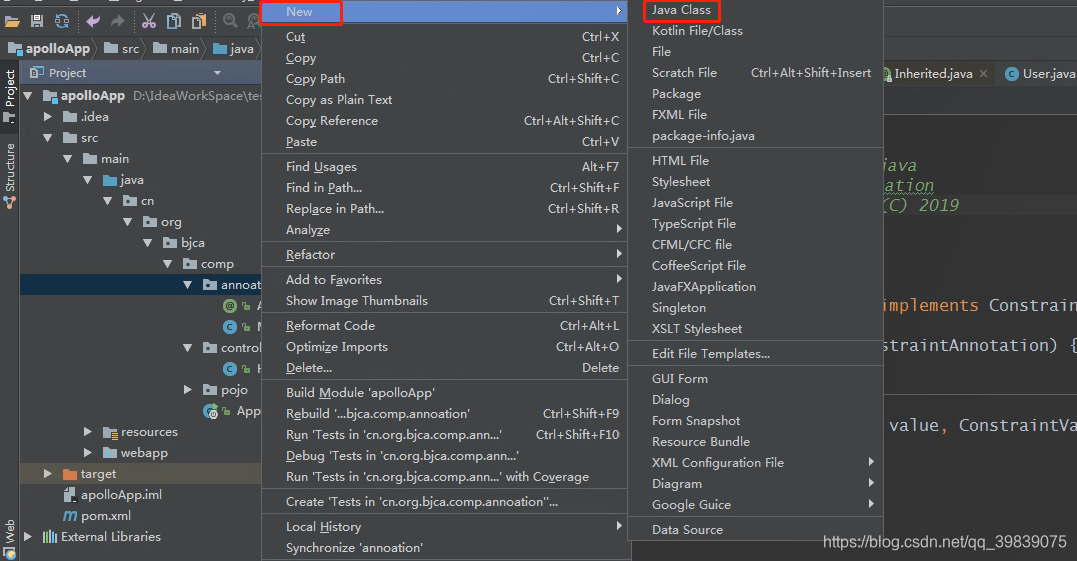Click the Find magnifier toolbar icon
Screen dimensions: 1077x561
pyautogui.click(x=230, y=21)
